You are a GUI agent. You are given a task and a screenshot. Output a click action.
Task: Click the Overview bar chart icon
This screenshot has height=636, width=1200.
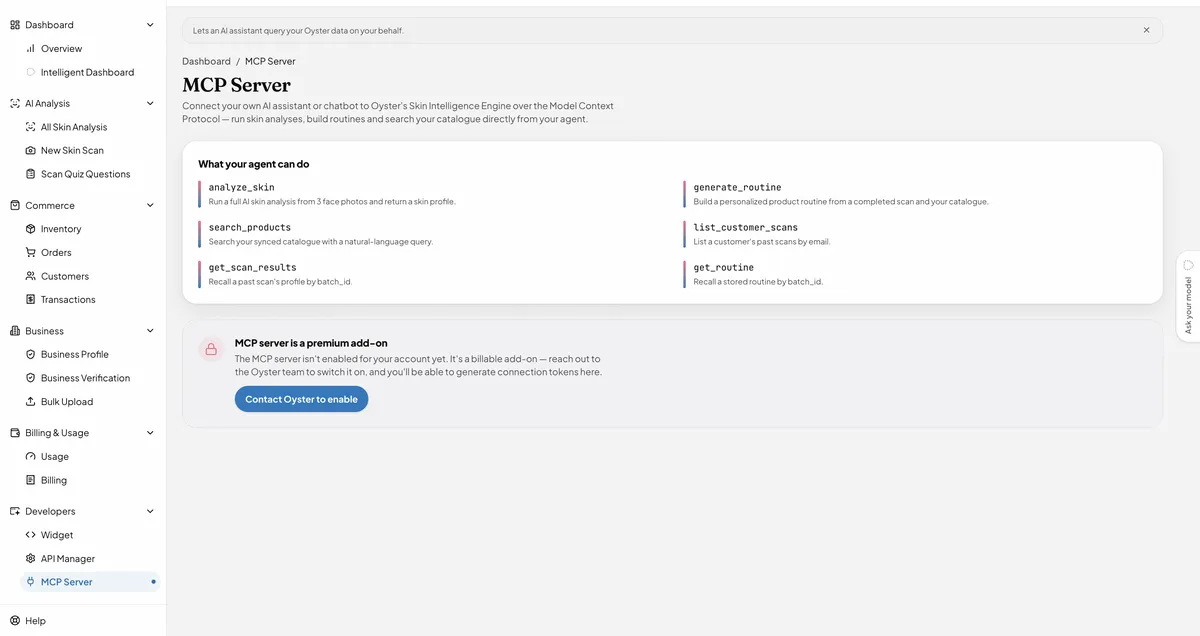point(30,48)
